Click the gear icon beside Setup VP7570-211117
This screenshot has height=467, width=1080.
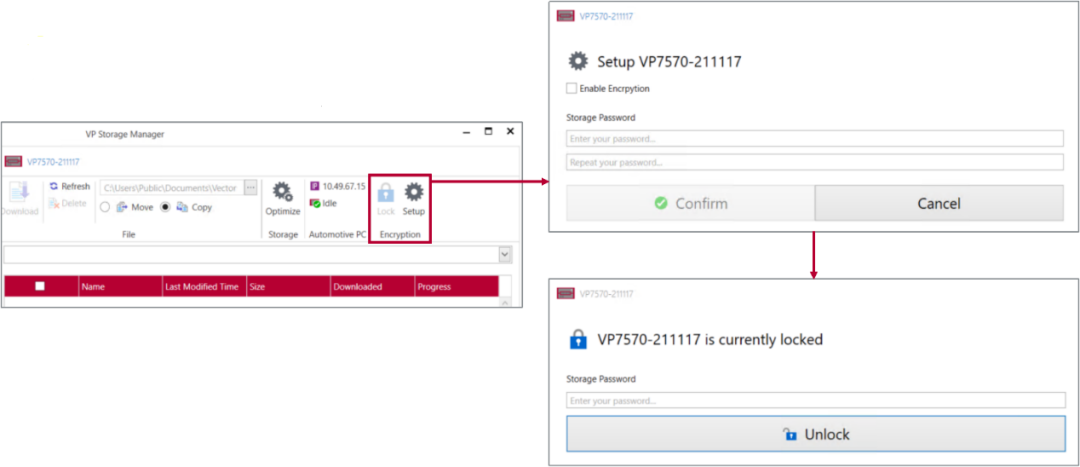coord(578,61)
